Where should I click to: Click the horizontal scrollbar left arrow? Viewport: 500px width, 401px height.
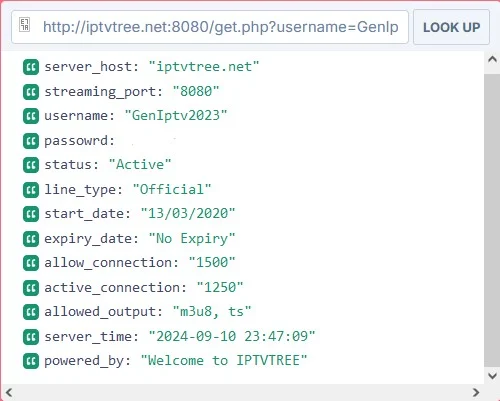coord(9,392)
